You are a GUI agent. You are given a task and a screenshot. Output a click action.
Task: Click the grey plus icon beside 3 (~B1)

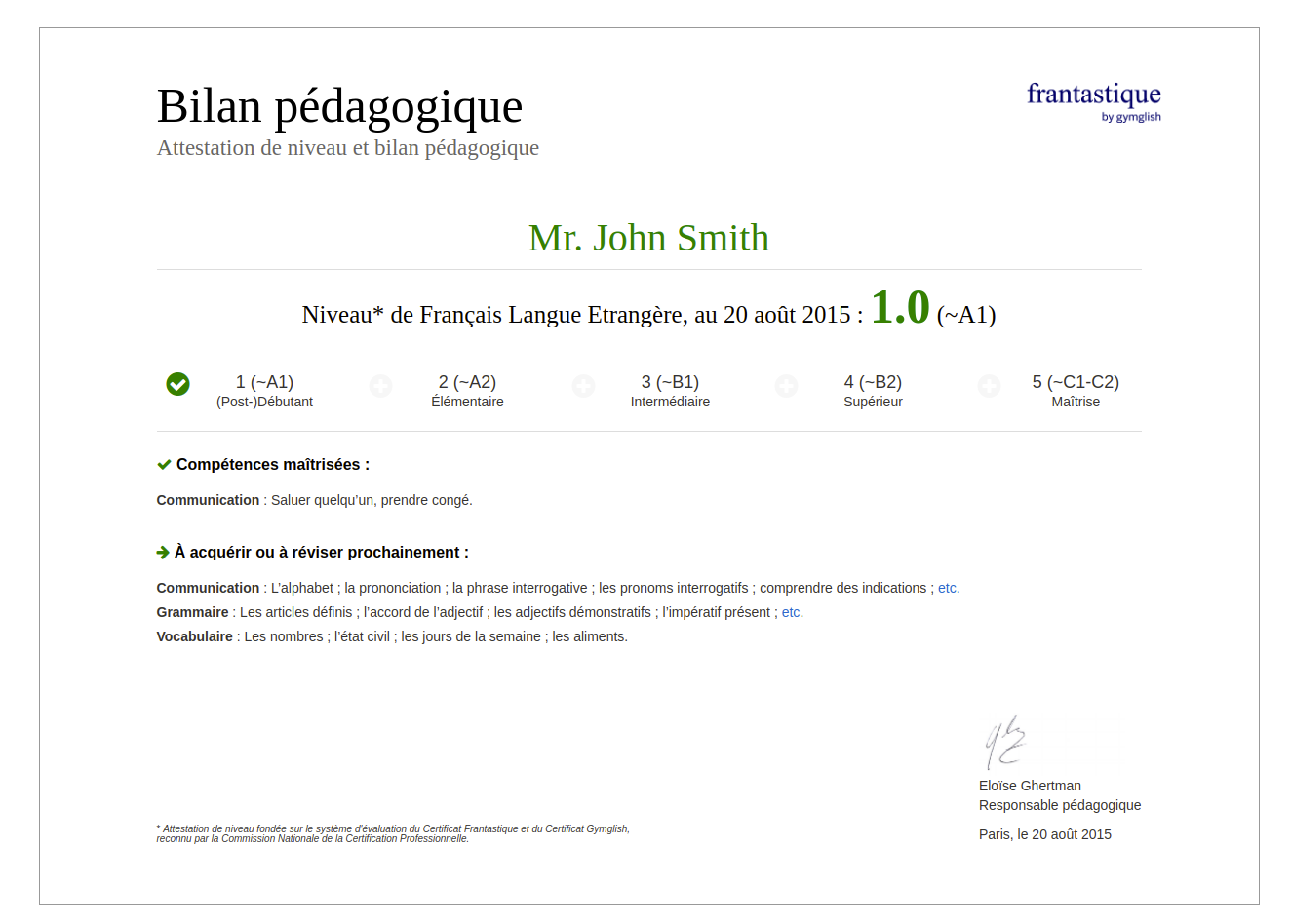[583, 386]
